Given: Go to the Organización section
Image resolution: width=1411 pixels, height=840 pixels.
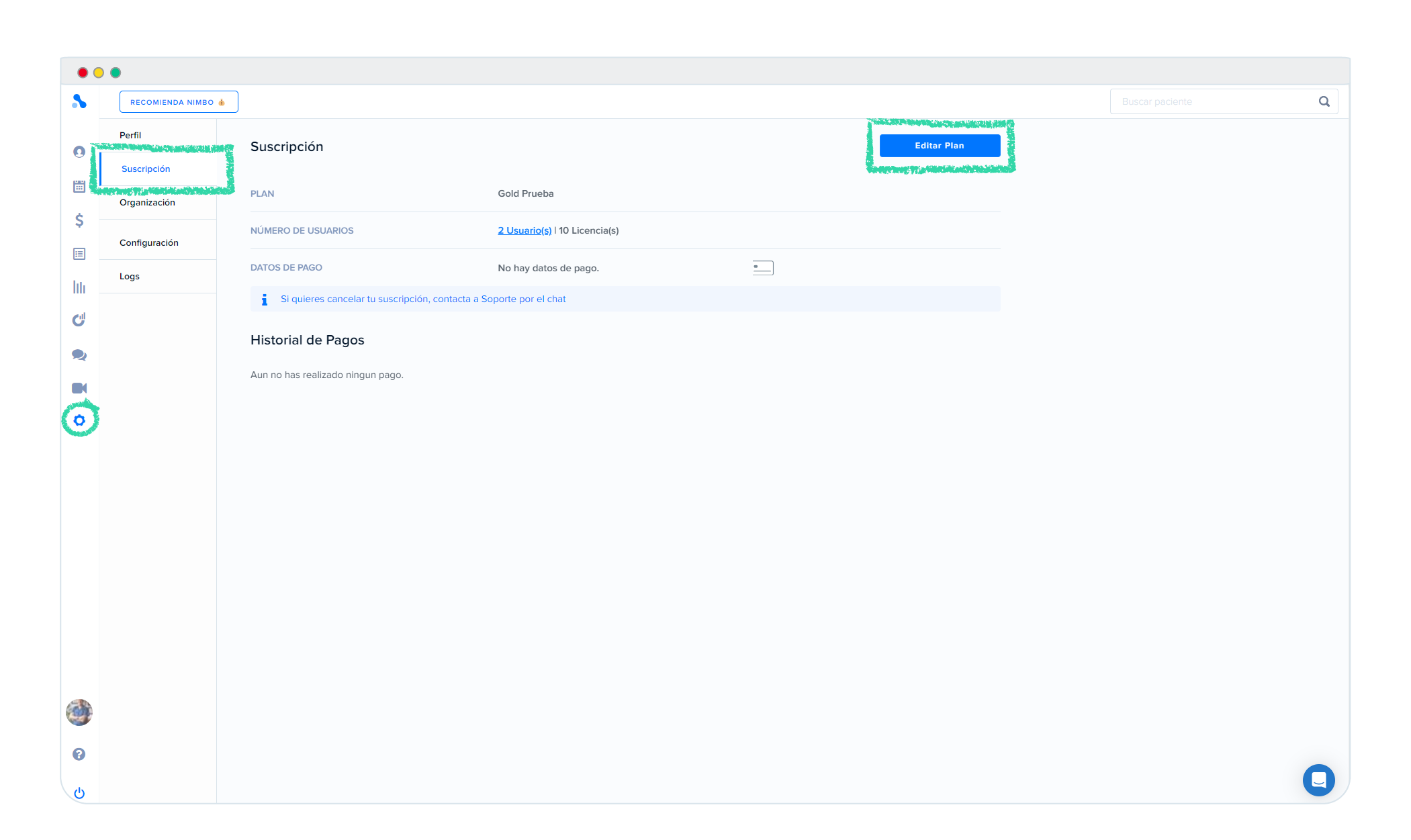Looking at the screenshot, I should point(147,202).
